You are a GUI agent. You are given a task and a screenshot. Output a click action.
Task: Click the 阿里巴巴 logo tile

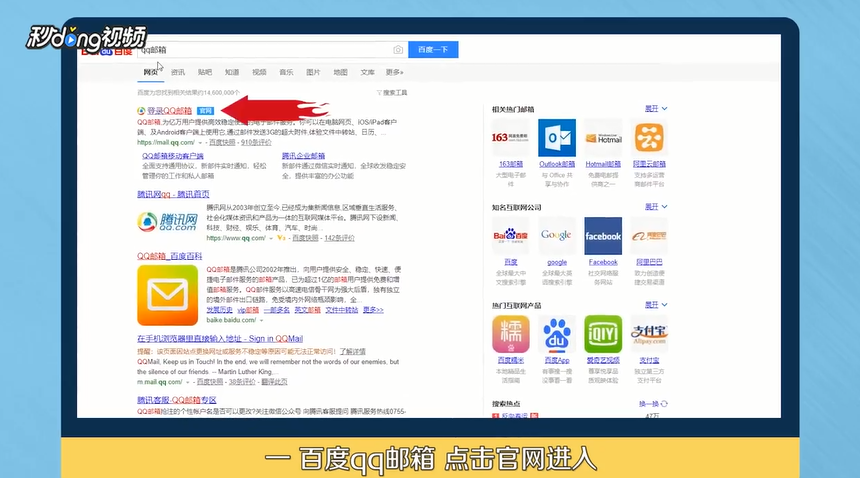649,236
